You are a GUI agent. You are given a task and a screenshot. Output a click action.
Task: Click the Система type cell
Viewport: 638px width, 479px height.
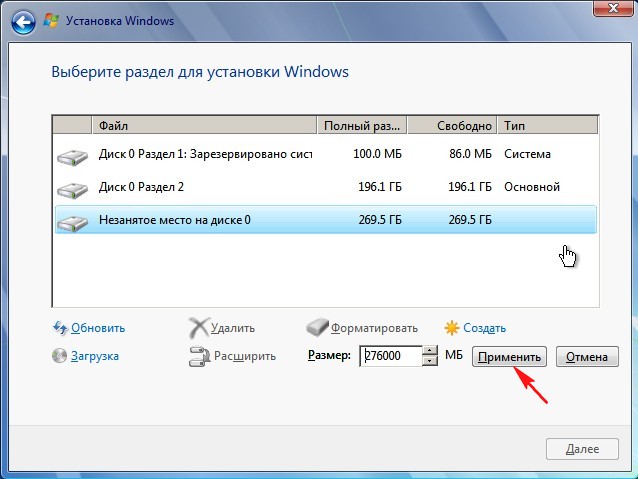(x=527, y=154)
